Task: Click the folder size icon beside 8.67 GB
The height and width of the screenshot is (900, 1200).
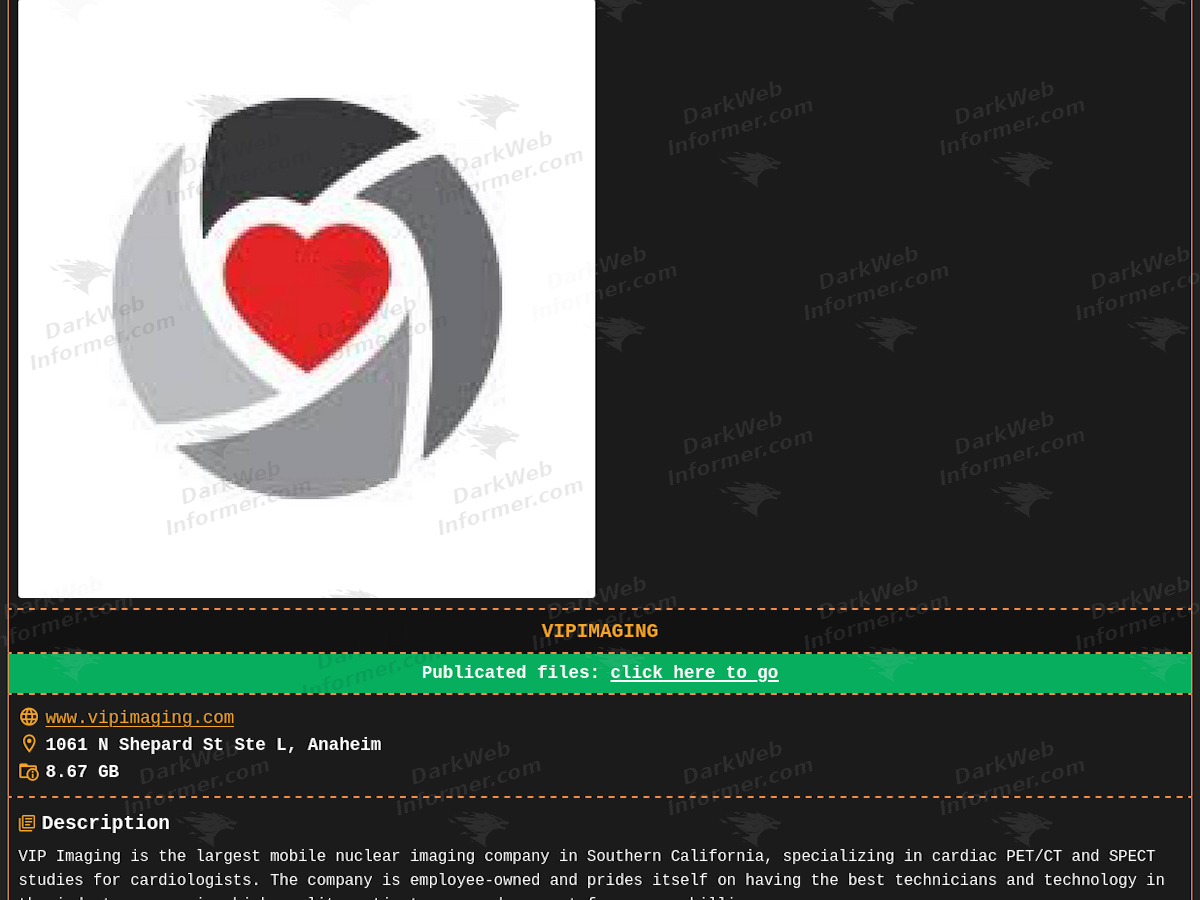Action: coord(29,772)
